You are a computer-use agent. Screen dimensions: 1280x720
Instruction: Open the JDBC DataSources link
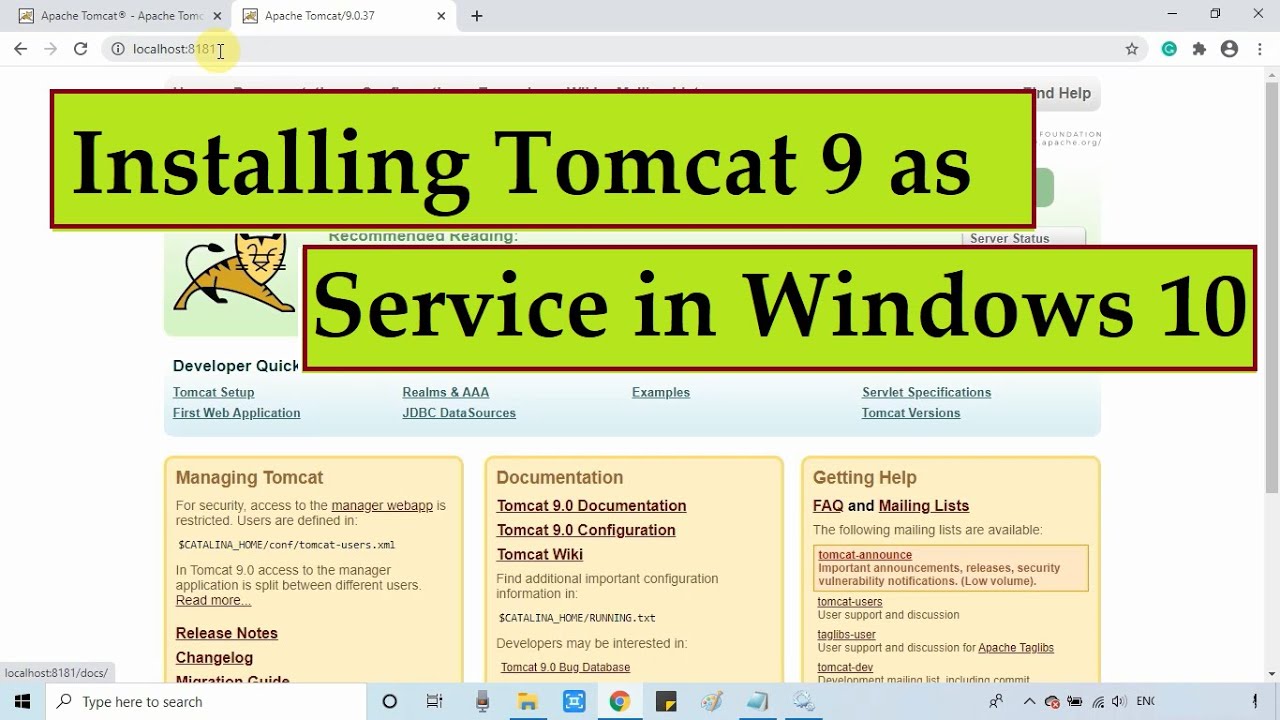click(459, 413)
